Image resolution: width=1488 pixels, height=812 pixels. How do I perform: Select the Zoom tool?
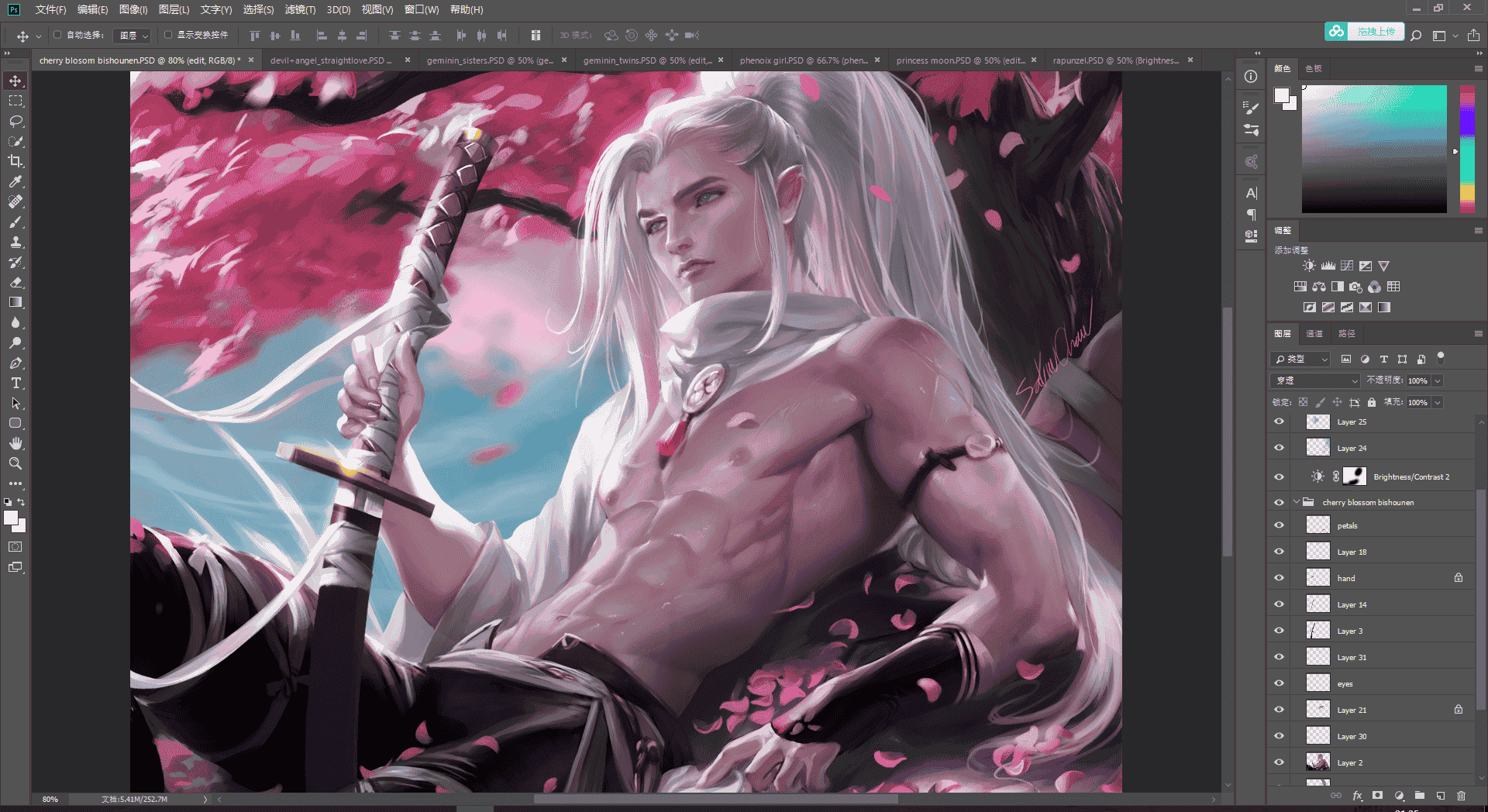[x=15, y=463]
